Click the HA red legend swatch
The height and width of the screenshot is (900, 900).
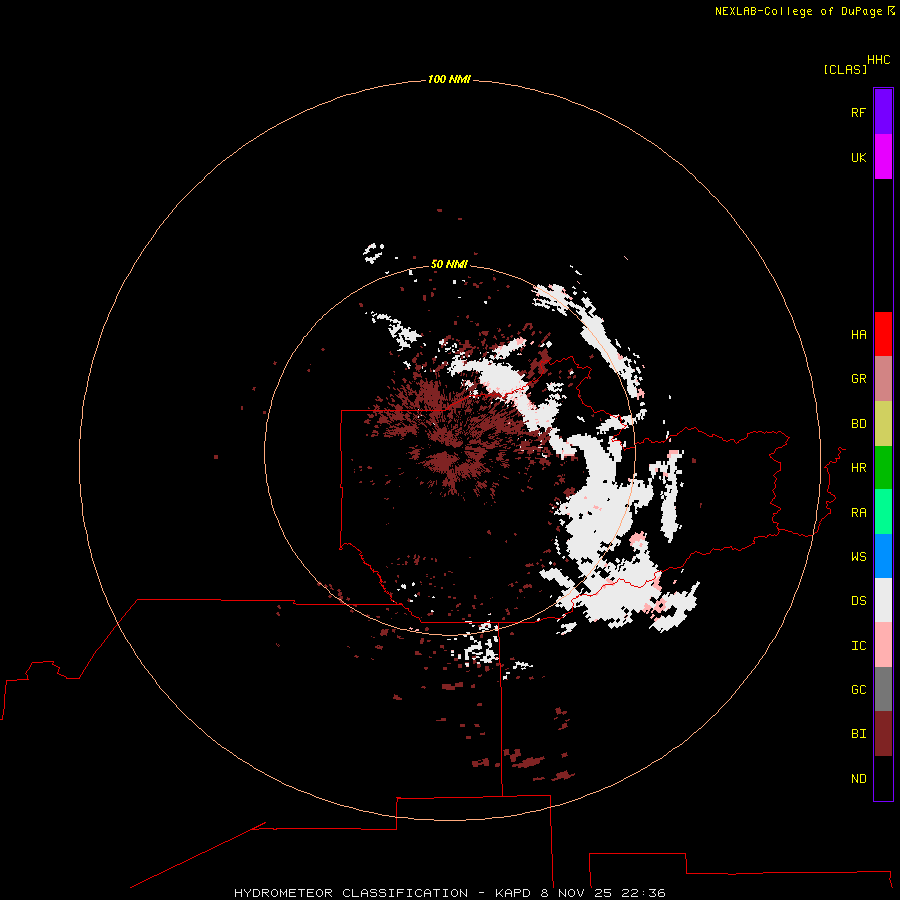click(x=883, y=334)
